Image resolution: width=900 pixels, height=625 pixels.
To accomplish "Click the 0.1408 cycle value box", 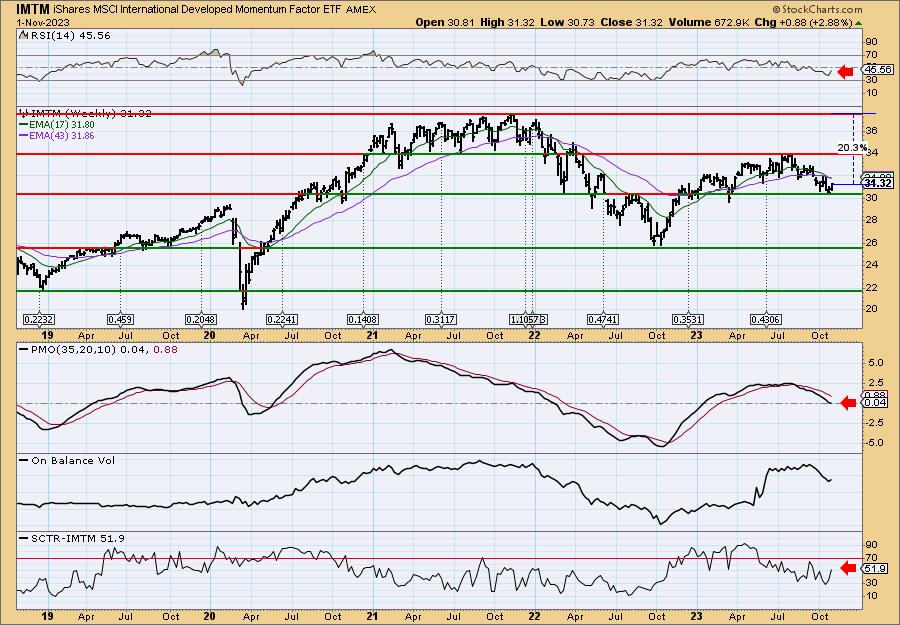I will [363, 319].
